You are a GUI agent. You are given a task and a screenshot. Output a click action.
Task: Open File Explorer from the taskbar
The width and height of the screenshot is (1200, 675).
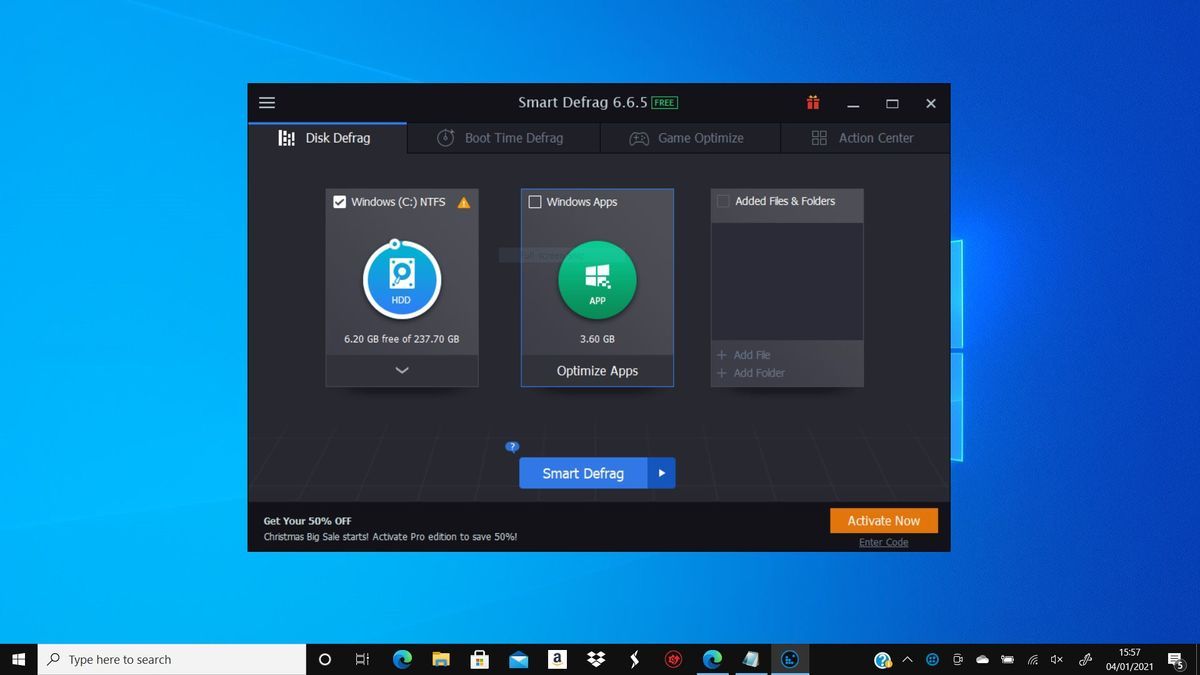coord(441,659)
